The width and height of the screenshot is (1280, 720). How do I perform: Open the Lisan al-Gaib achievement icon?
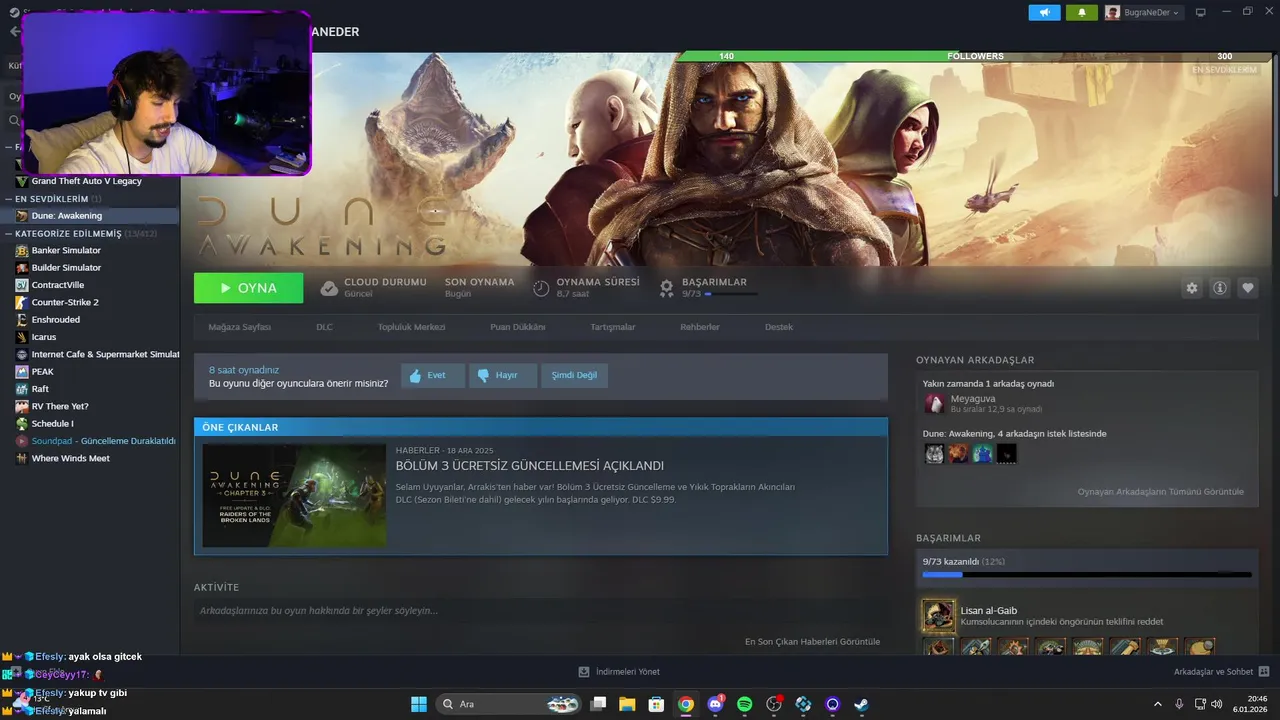tap(939, 615)
